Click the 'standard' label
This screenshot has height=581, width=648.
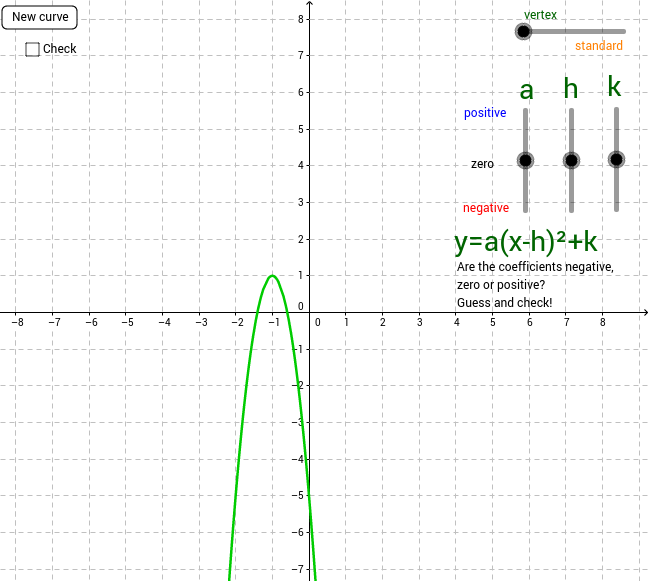coord(598,45)
